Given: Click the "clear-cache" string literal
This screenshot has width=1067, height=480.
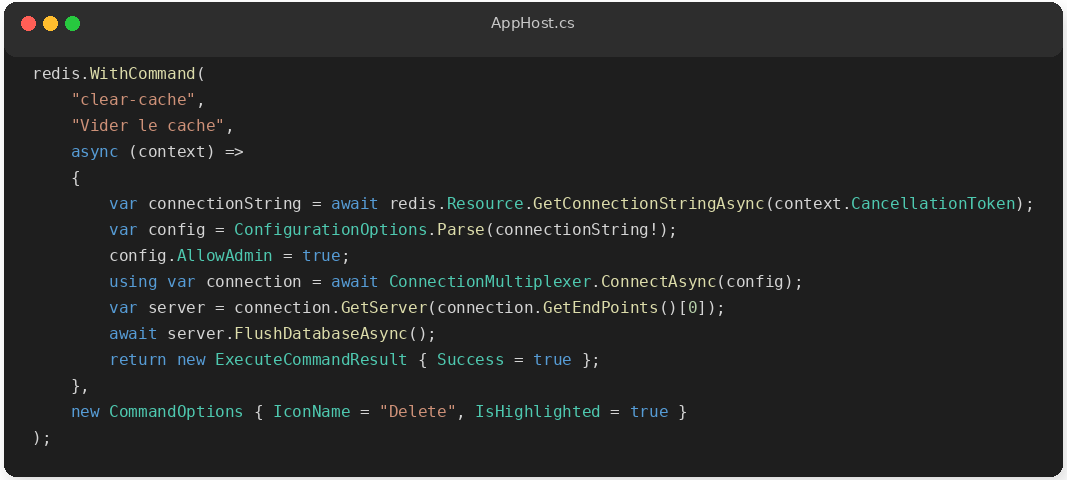Looking at the screenshot, I should [133, 99].
